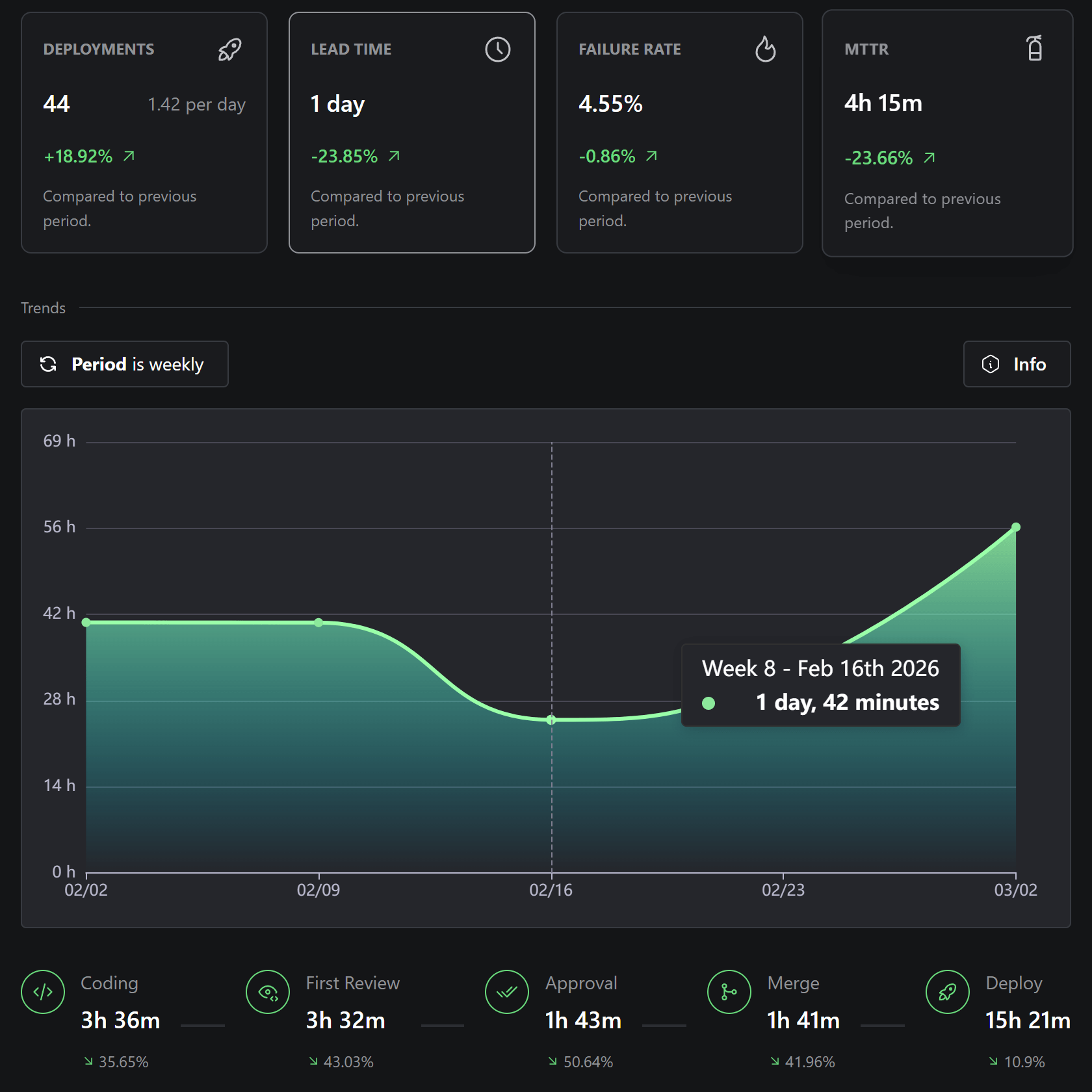The height and width of the screenshot is (1092, 1092).
Task: Click the Deploy time value 15h 21m
Action: [x=1028, y=1020]
